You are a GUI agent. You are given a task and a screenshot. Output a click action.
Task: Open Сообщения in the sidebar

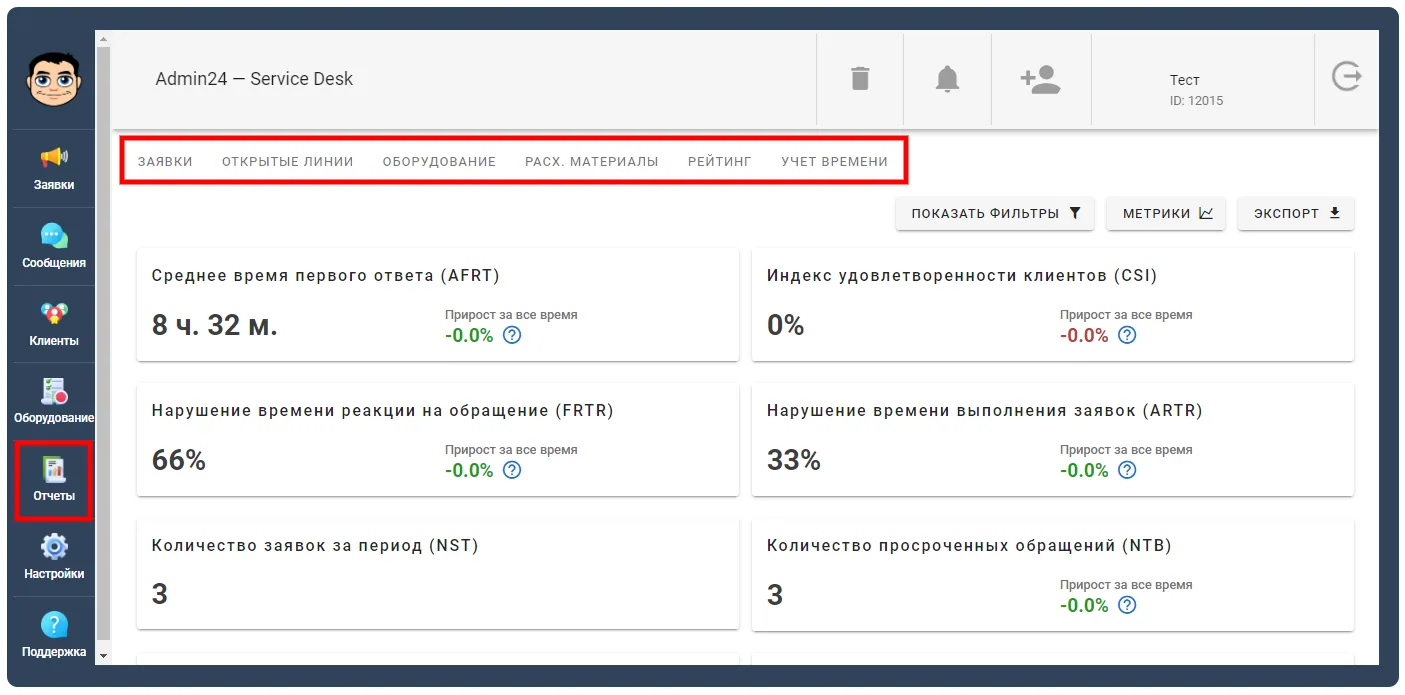click(x=54, y=246)
